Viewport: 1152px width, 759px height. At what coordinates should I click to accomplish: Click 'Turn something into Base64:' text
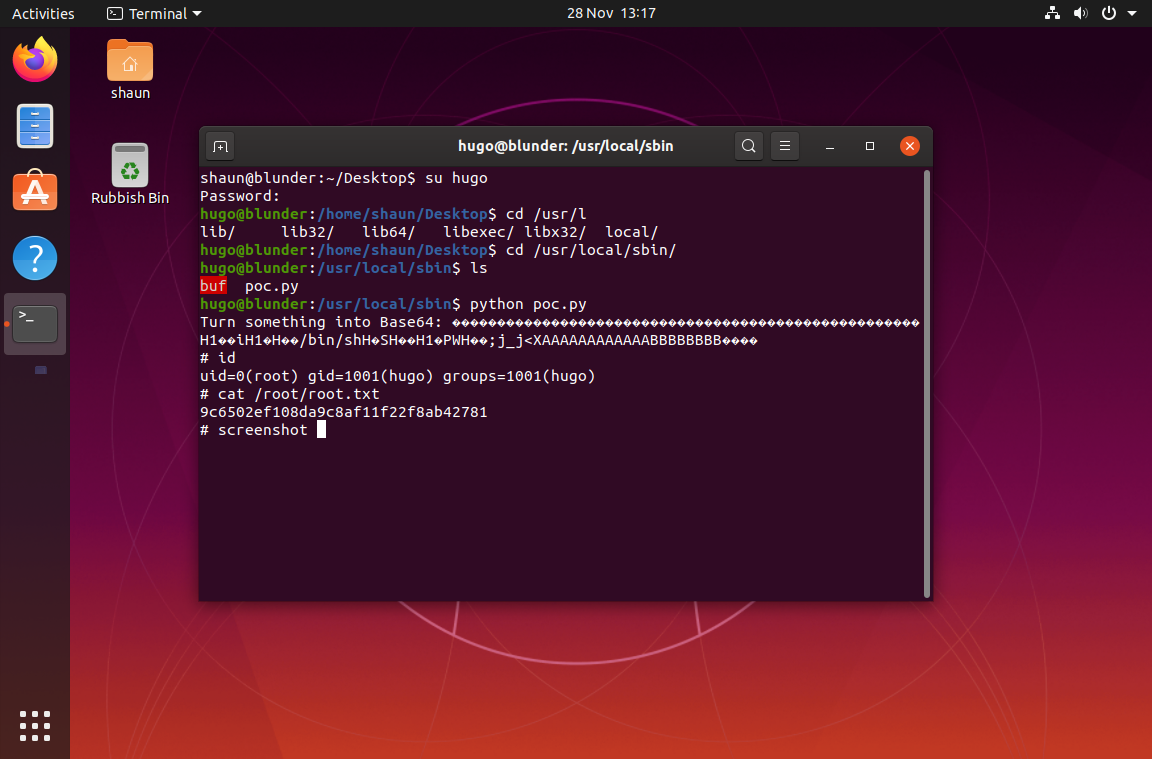coord(321,323)
